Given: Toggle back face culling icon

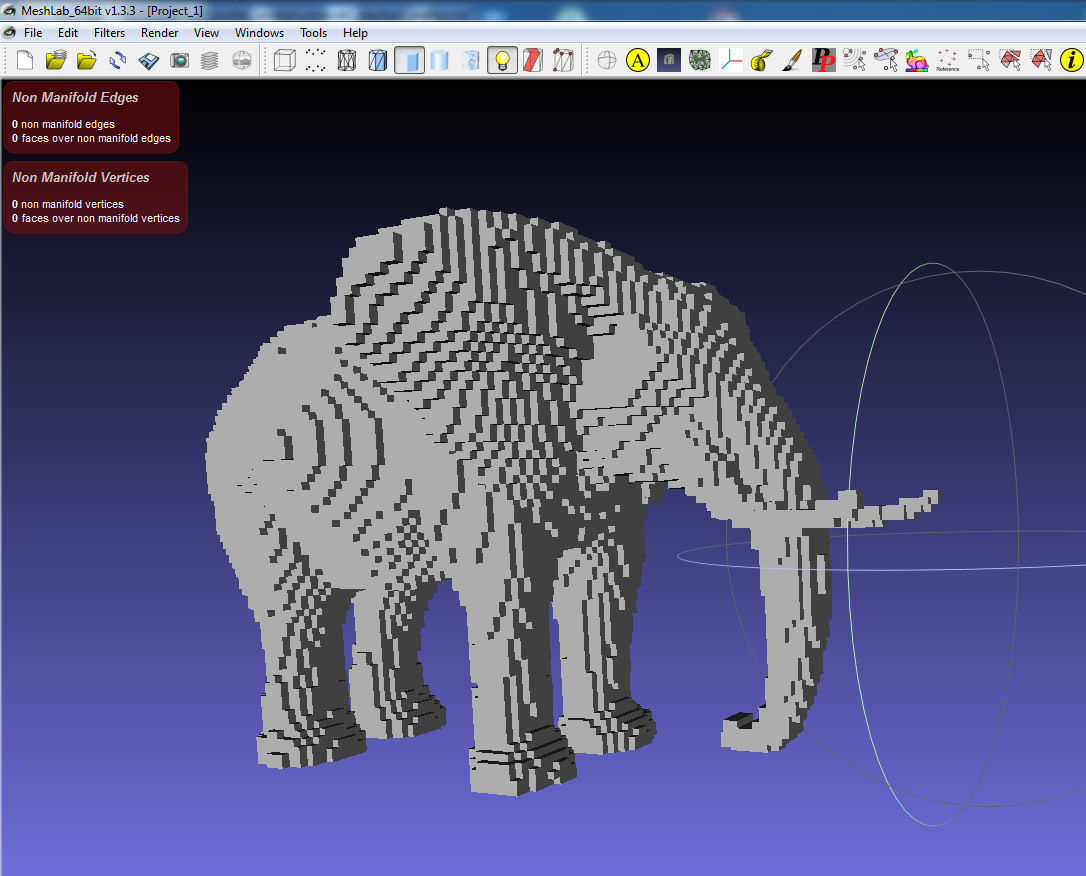Looking at the screenshot, I should (x=563, y=60).
